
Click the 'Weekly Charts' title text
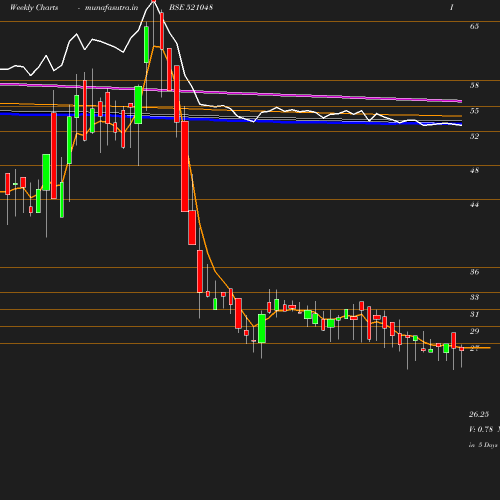34,7
